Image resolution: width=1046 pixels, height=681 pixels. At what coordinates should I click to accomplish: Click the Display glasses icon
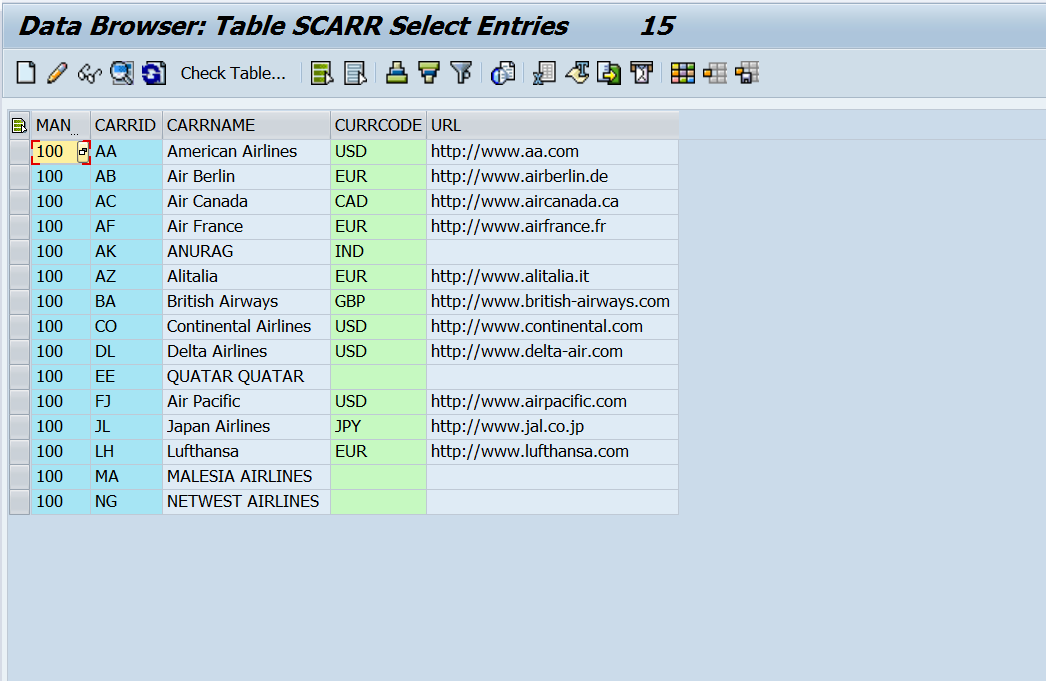89,72
